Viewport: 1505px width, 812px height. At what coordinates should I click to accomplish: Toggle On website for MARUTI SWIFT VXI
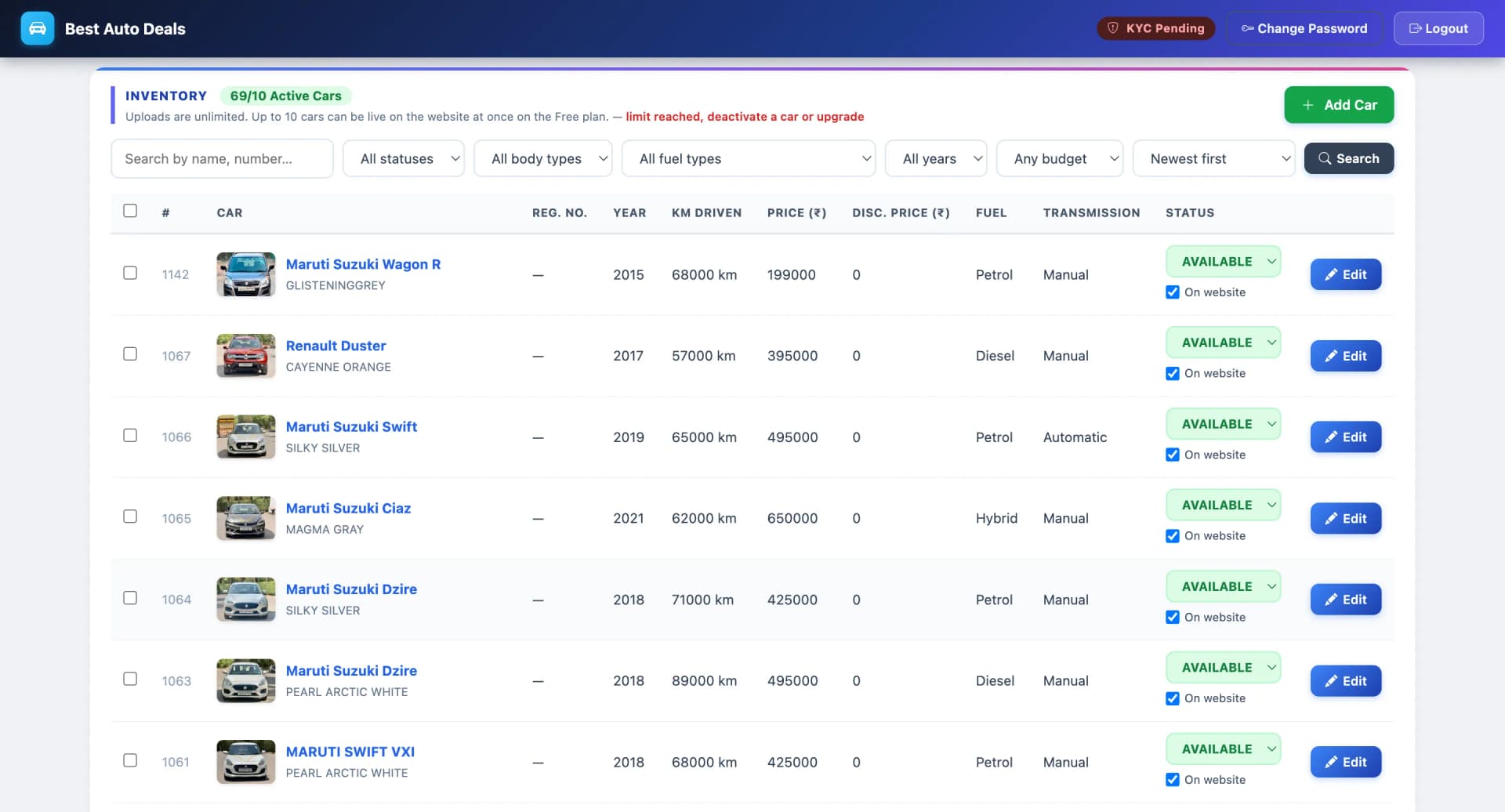tap(1173, 780)
